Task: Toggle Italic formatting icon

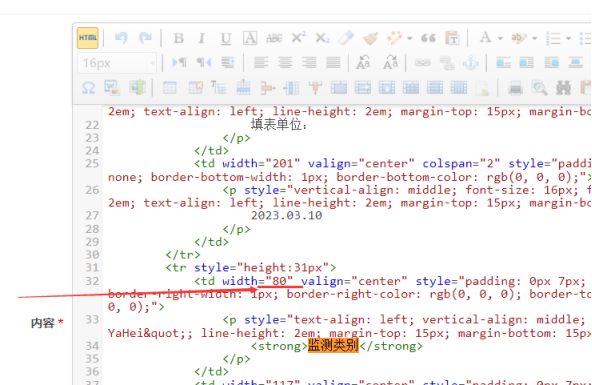Action: click(202, 38)
